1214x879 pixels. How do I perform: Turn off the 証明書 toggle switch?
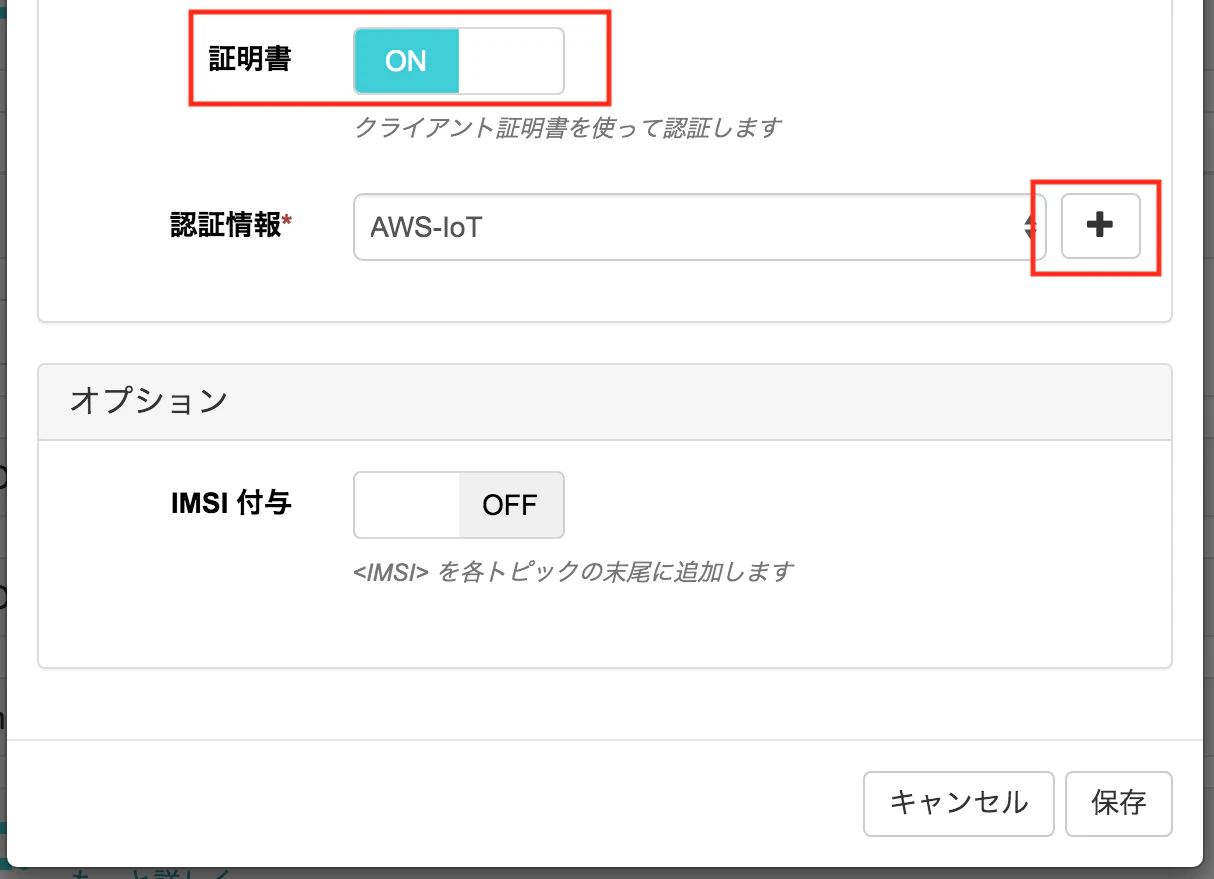[458, 61]
